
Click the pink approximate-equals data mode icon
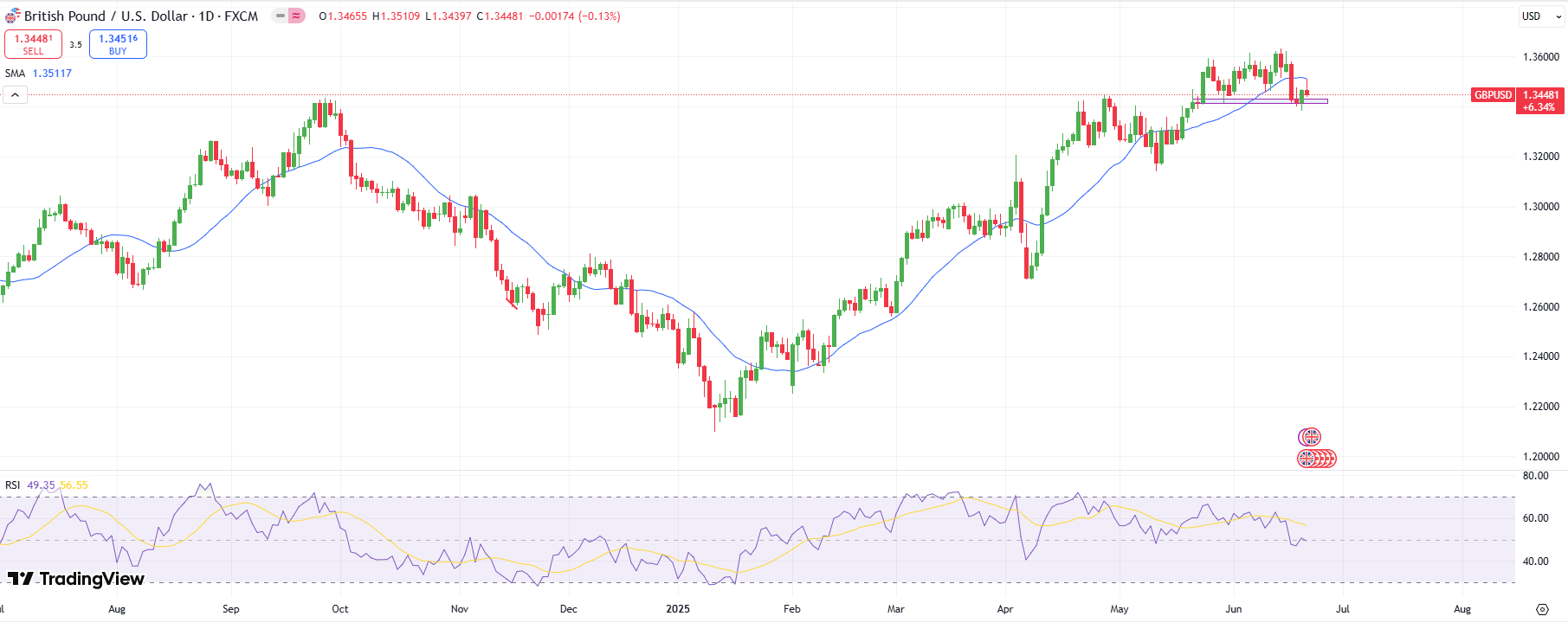[296, 16]
